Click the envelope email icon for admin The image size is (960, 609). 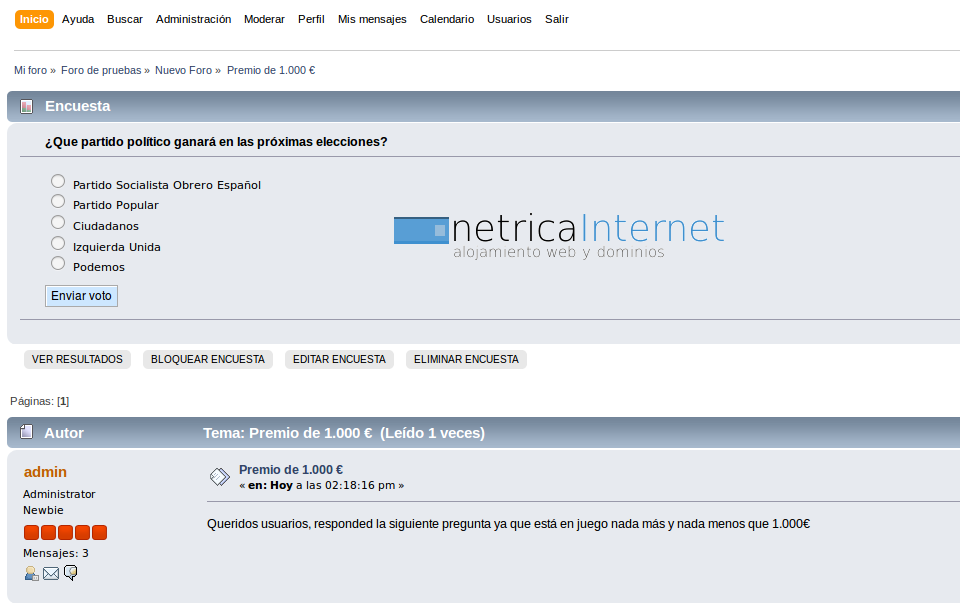(51, 573)
